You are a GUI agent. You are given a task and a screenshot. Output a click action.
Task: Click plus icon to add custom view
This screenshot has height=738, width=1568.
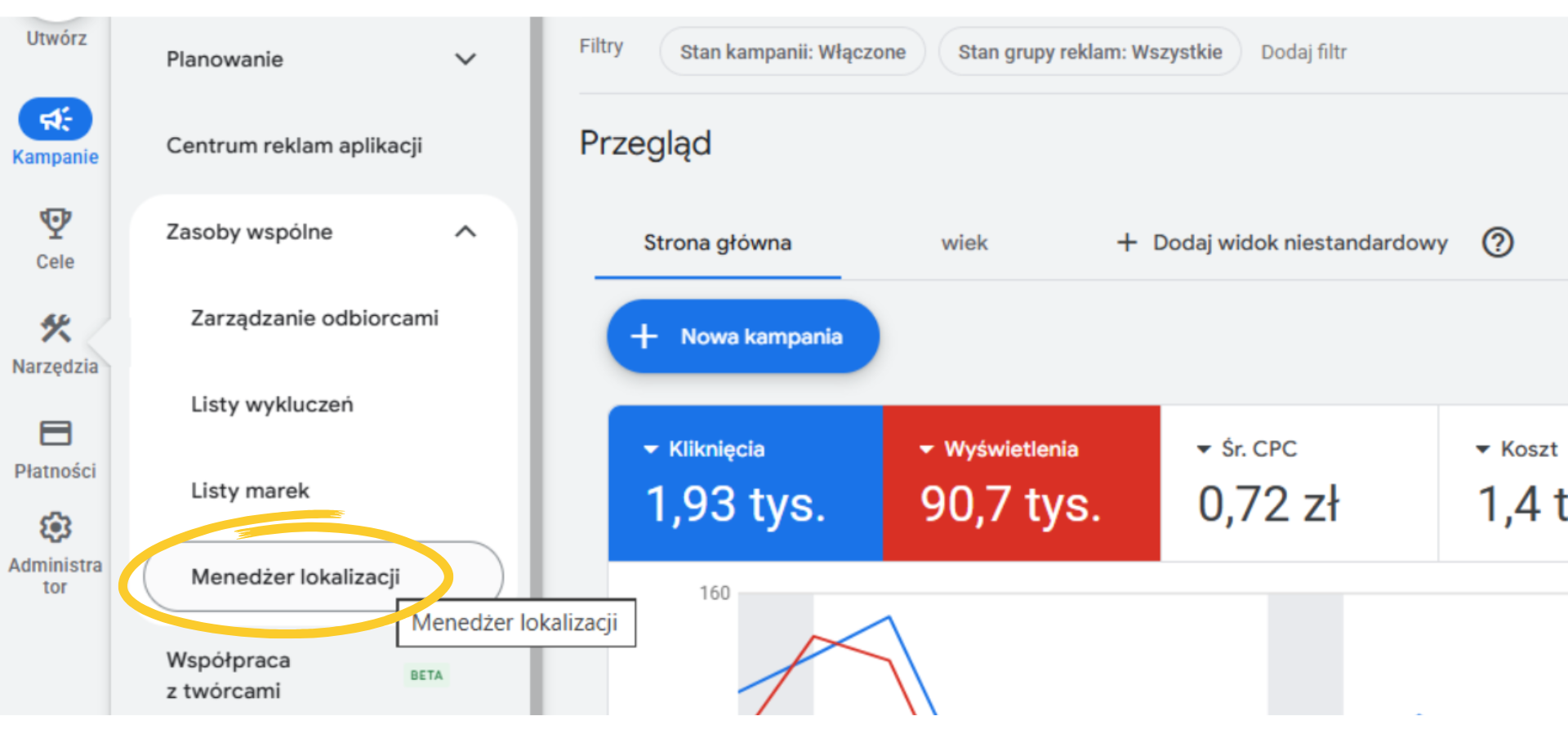point(1127,242)
